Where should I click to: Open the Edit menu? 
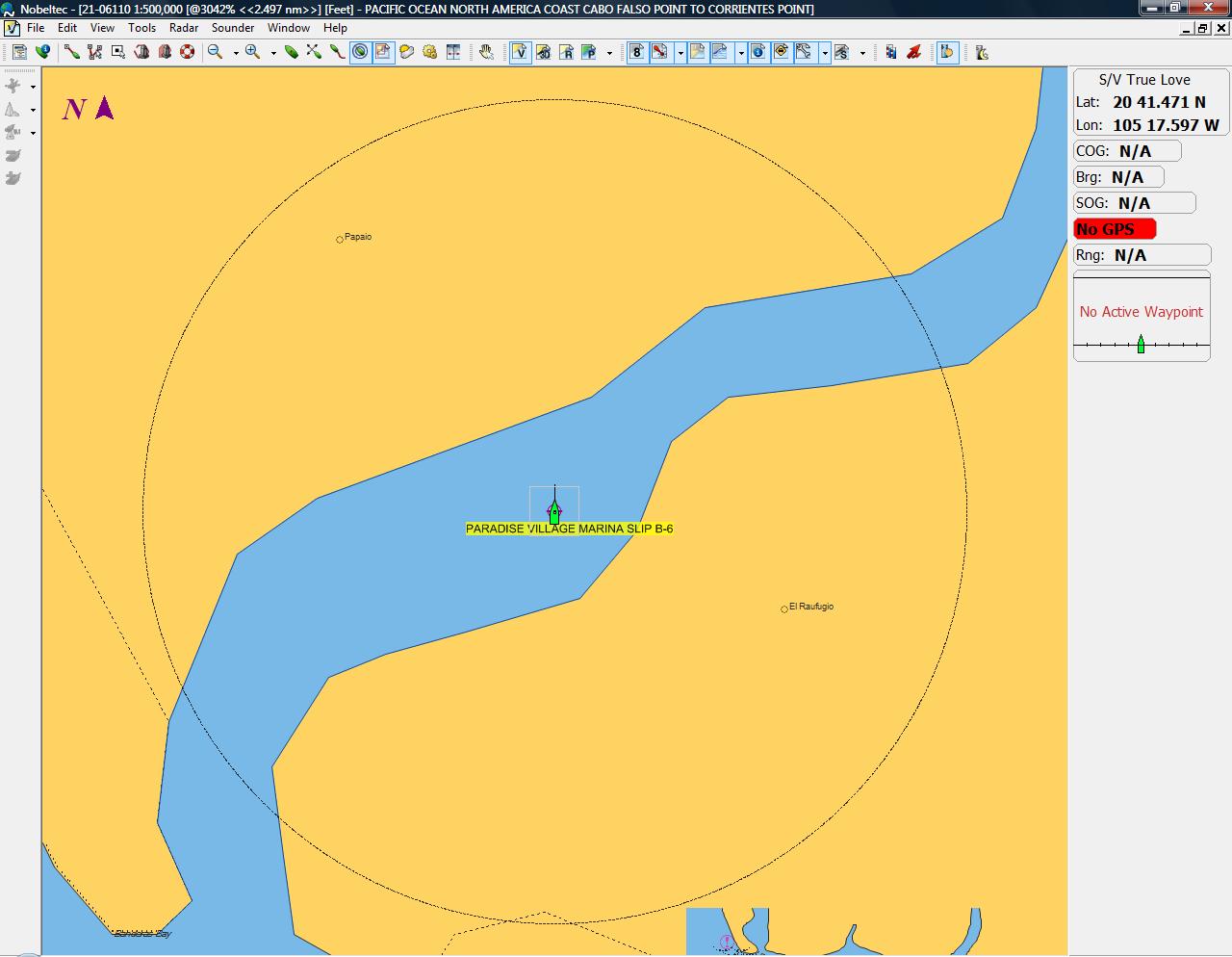[x=67, y=28]
